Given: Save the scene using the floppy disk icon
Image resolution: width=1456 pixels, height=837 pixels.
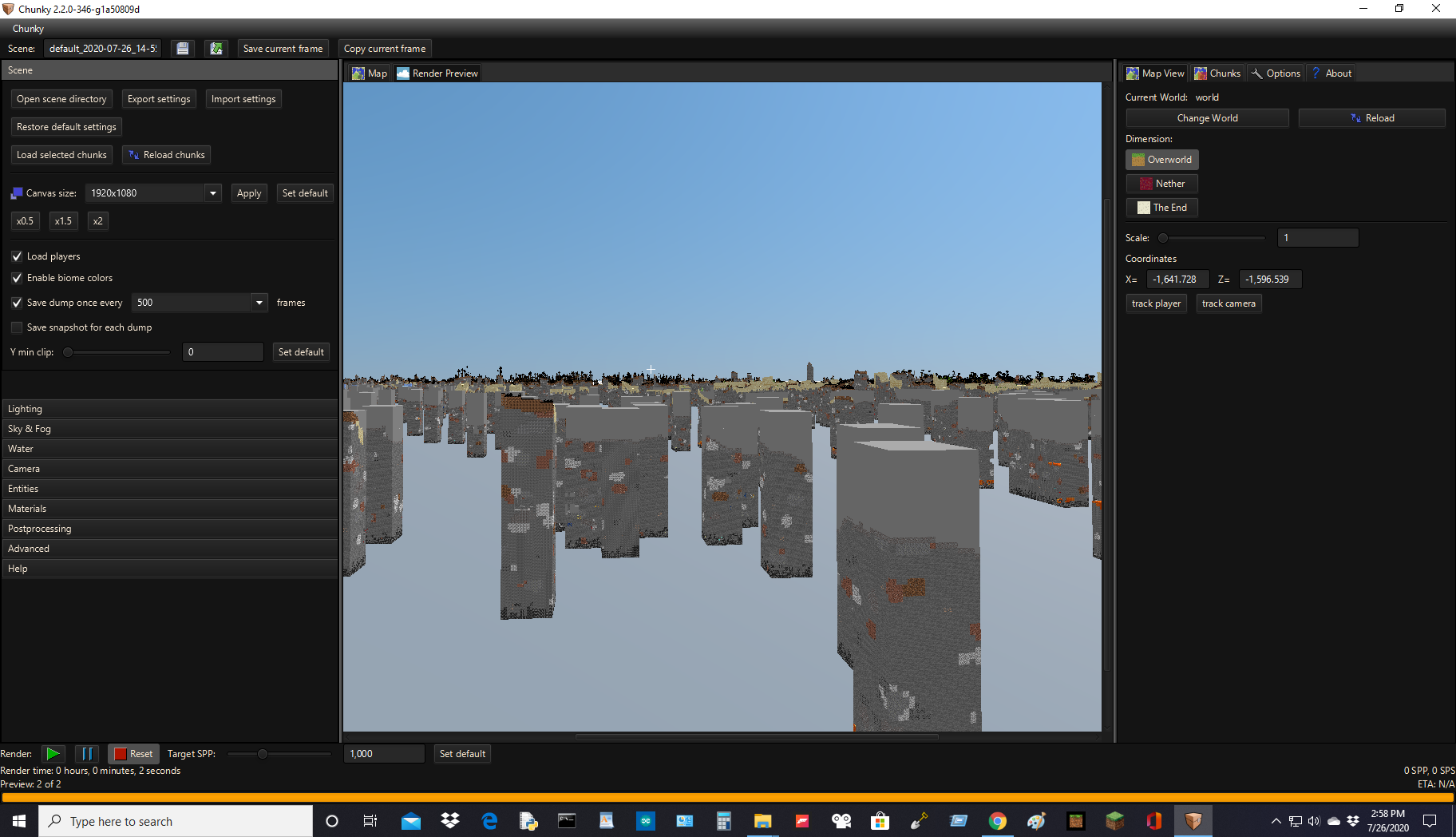Looking at the screenshot, I should coord(182,48).
